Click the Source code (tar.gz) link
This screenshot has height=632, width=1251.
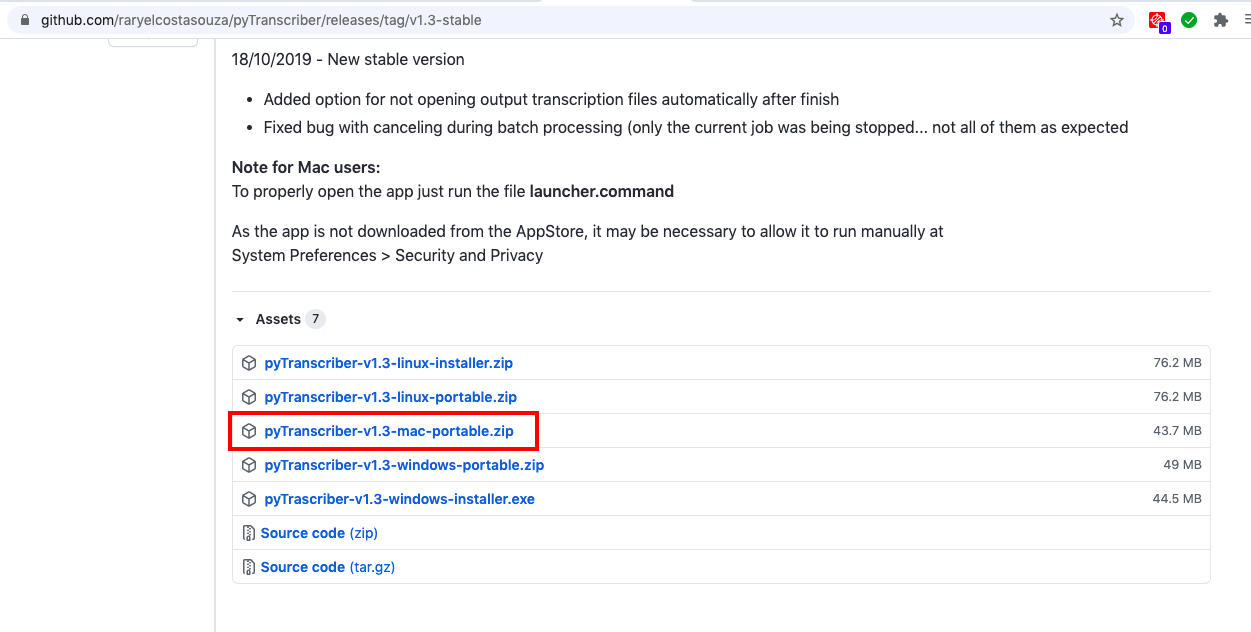(328, 567)
